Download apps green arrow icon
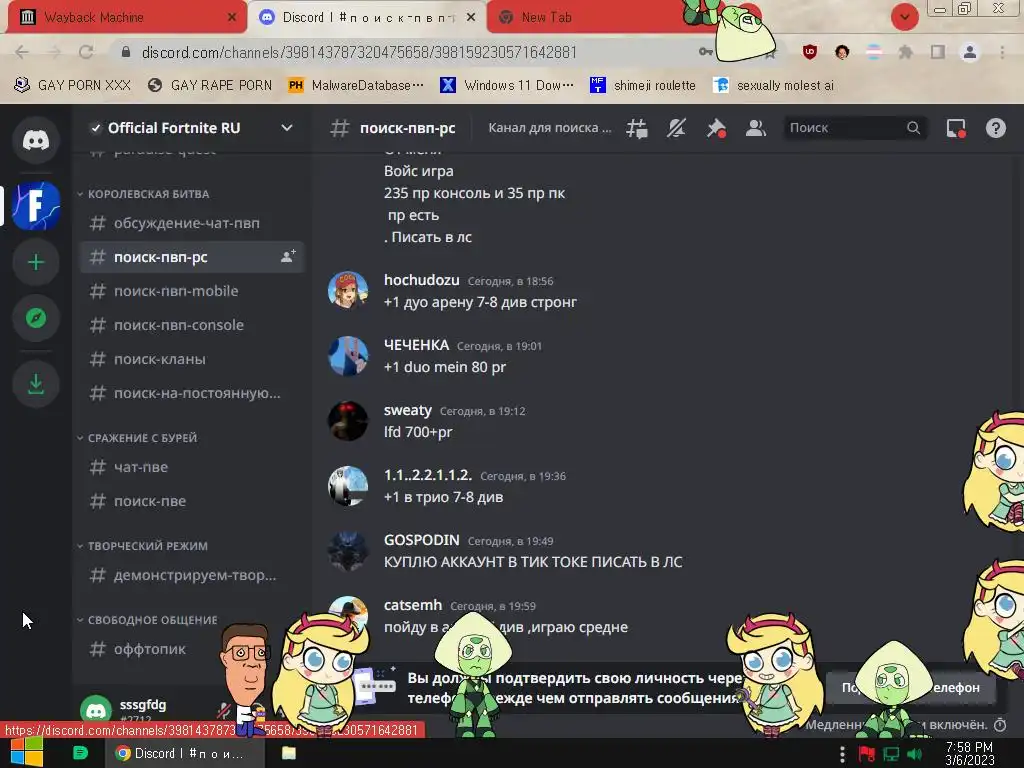Screen dimensions: 1024x768 [36, 384]
